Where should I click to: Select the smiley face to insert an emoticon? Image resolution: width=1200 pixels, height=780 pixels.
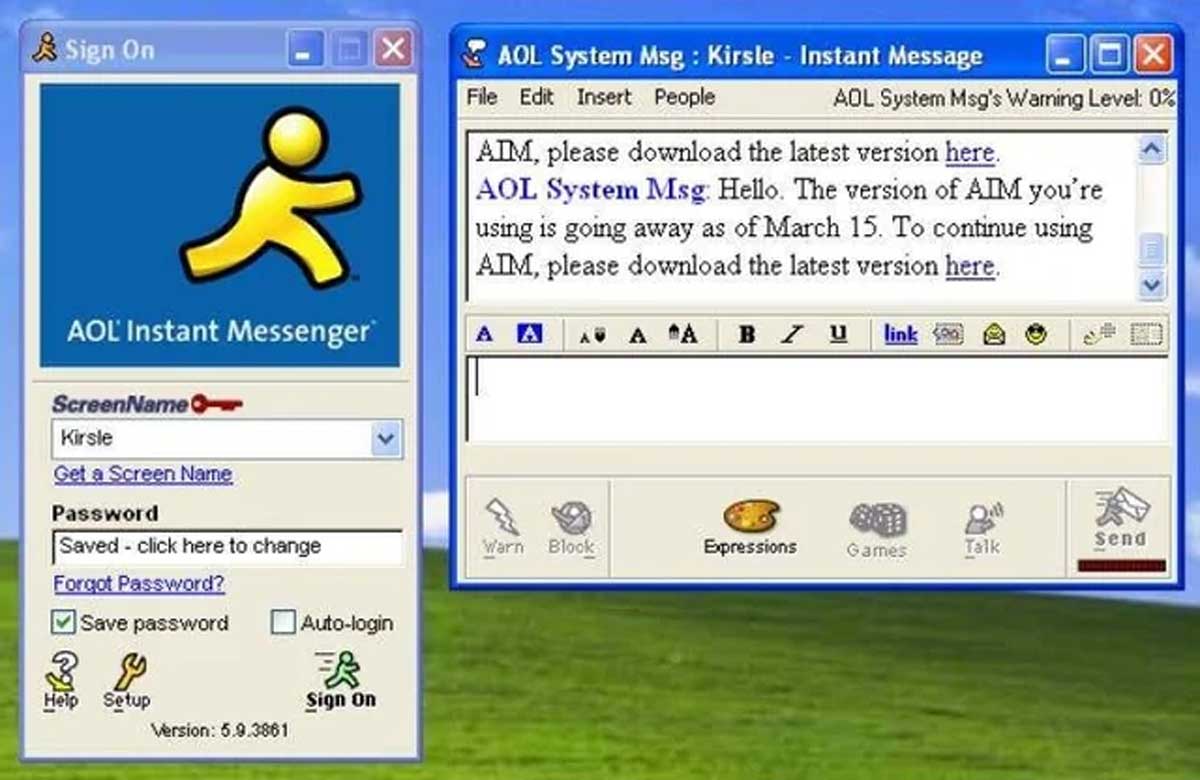[x=1036, y=334]
